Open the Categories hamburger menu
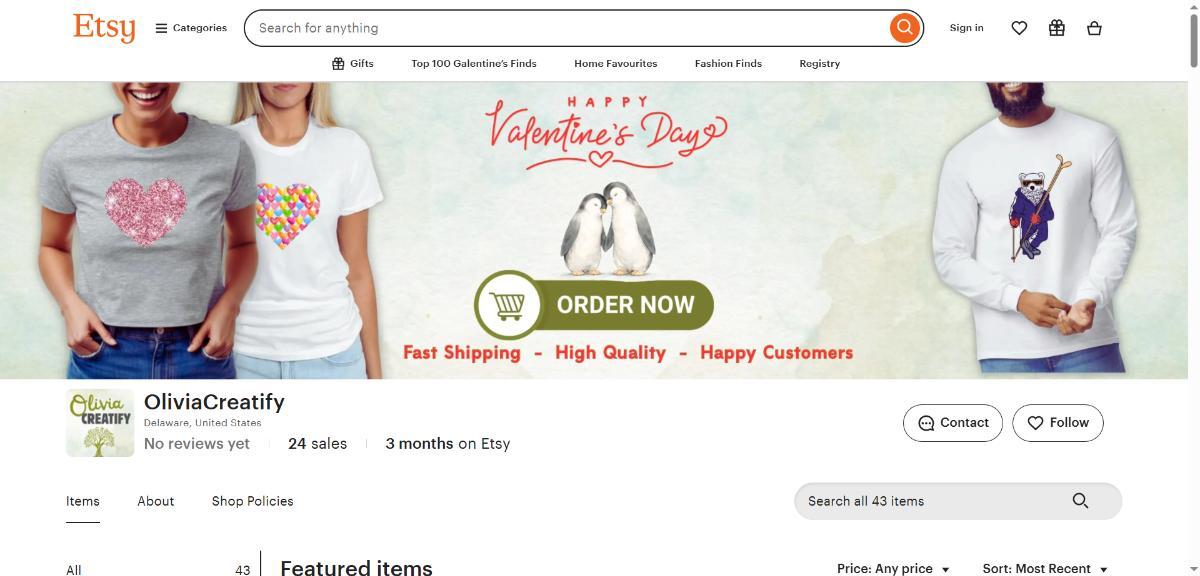1200x576 pixels. [x=191, y=28]
